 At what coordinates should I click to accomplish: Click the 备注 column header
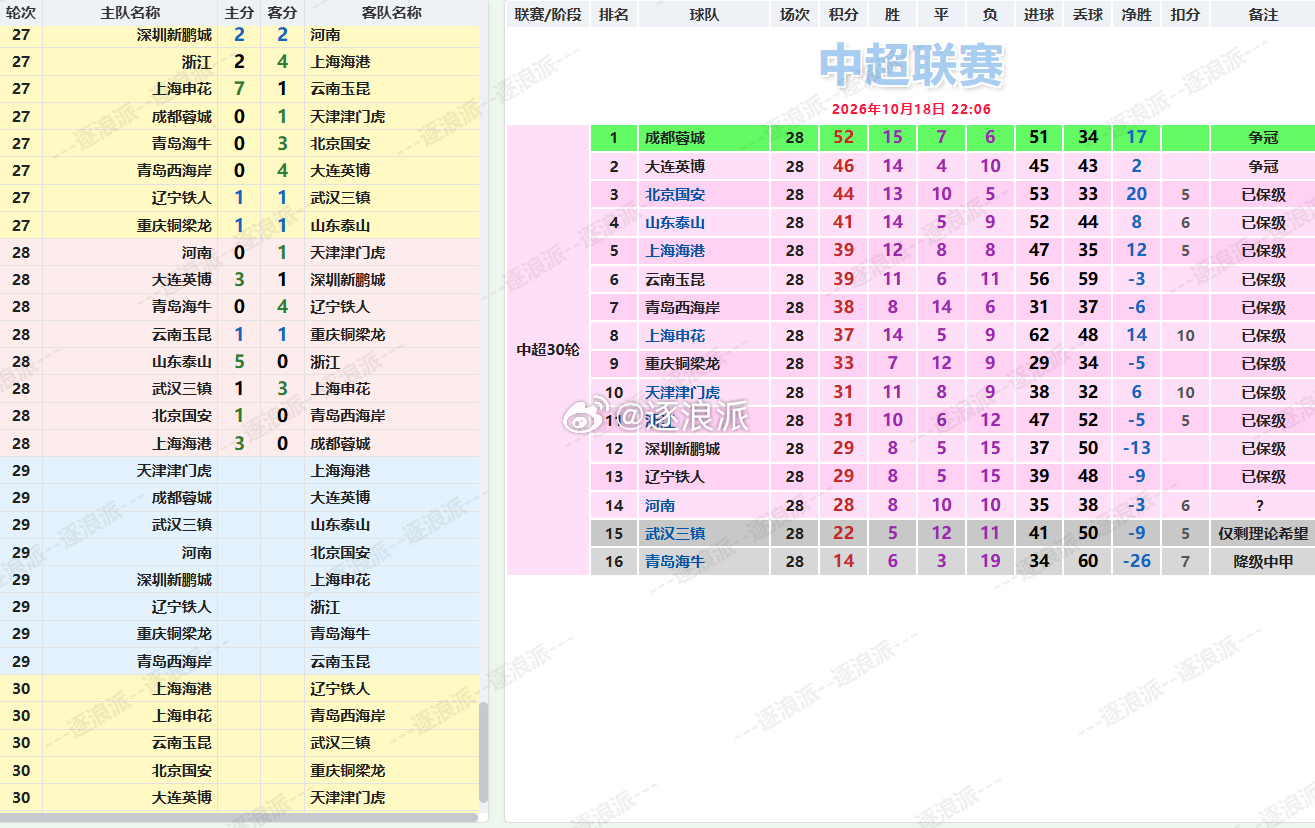1263,14
